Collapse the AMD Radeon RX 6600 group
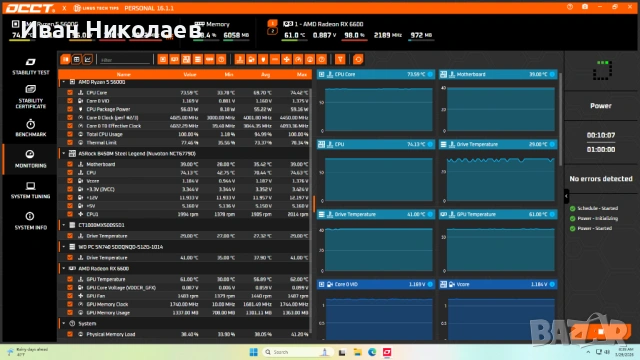Image resolution: width=640 pixels, height=360 pixels. point(64,269)
